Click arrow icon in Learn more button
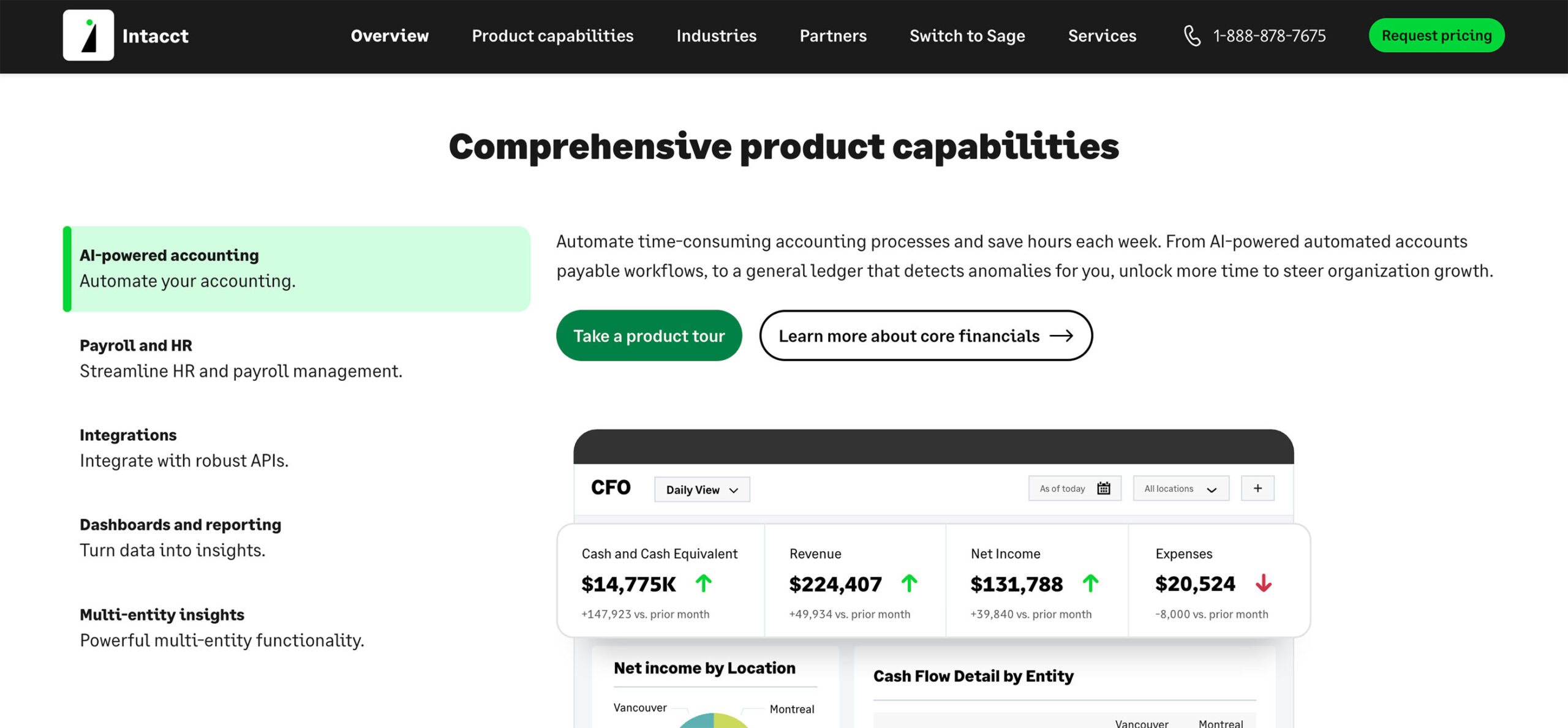1568x728 pixels. coord(1061,336)
